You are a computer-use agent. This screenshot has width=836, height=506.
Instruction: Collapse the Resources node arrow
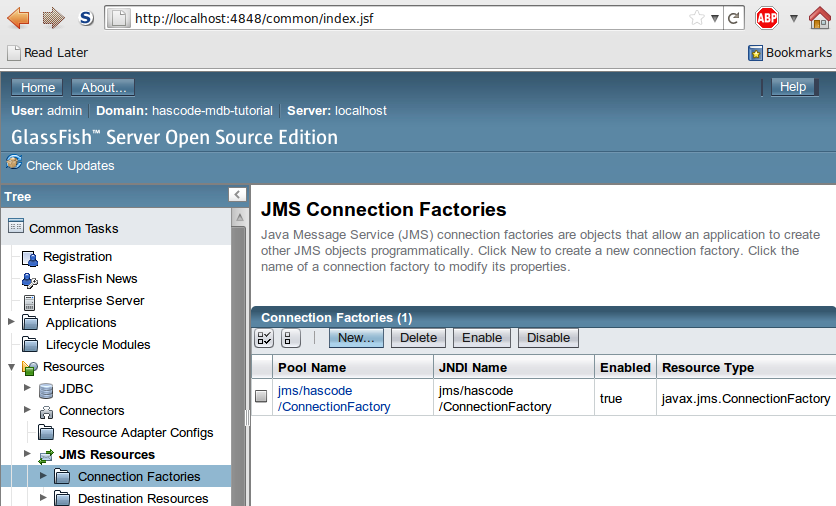[11, 367]
